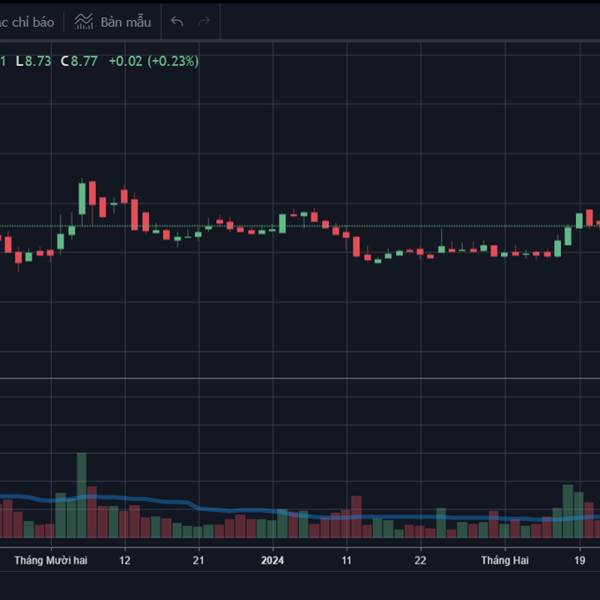Click the Tháng Hai time label

pyautogui.click(x=505, y=561)
